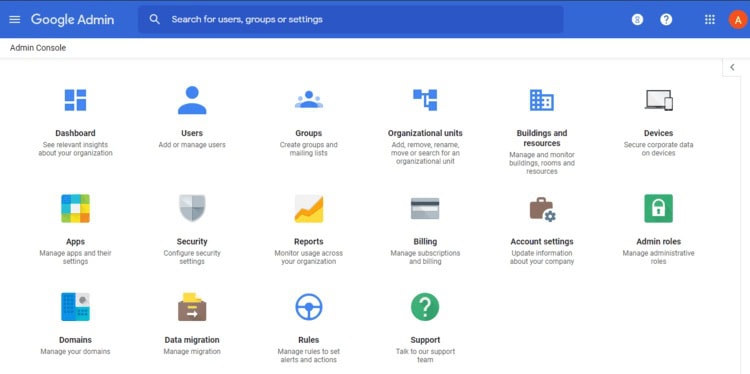The image size is (750, 374).
Task: Open the Organizational units tree icon
Action: coord(425,100)
